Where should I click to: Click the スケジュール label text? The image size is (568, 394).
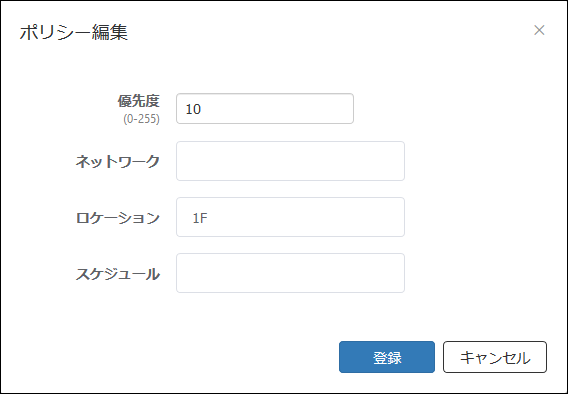117,274
